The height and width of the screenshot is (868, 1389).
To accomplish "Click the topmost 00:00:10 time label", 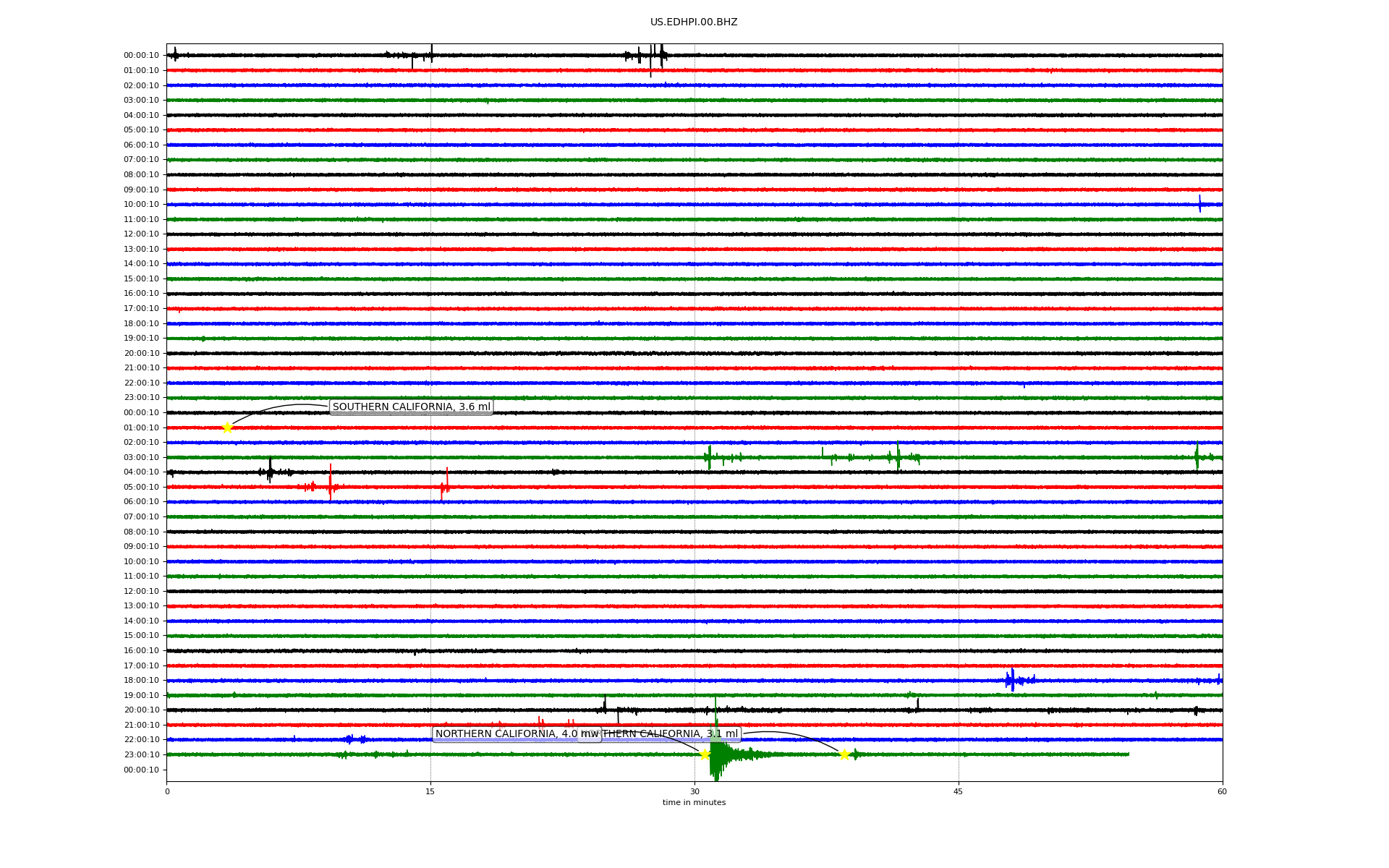I will coord(141,56).
